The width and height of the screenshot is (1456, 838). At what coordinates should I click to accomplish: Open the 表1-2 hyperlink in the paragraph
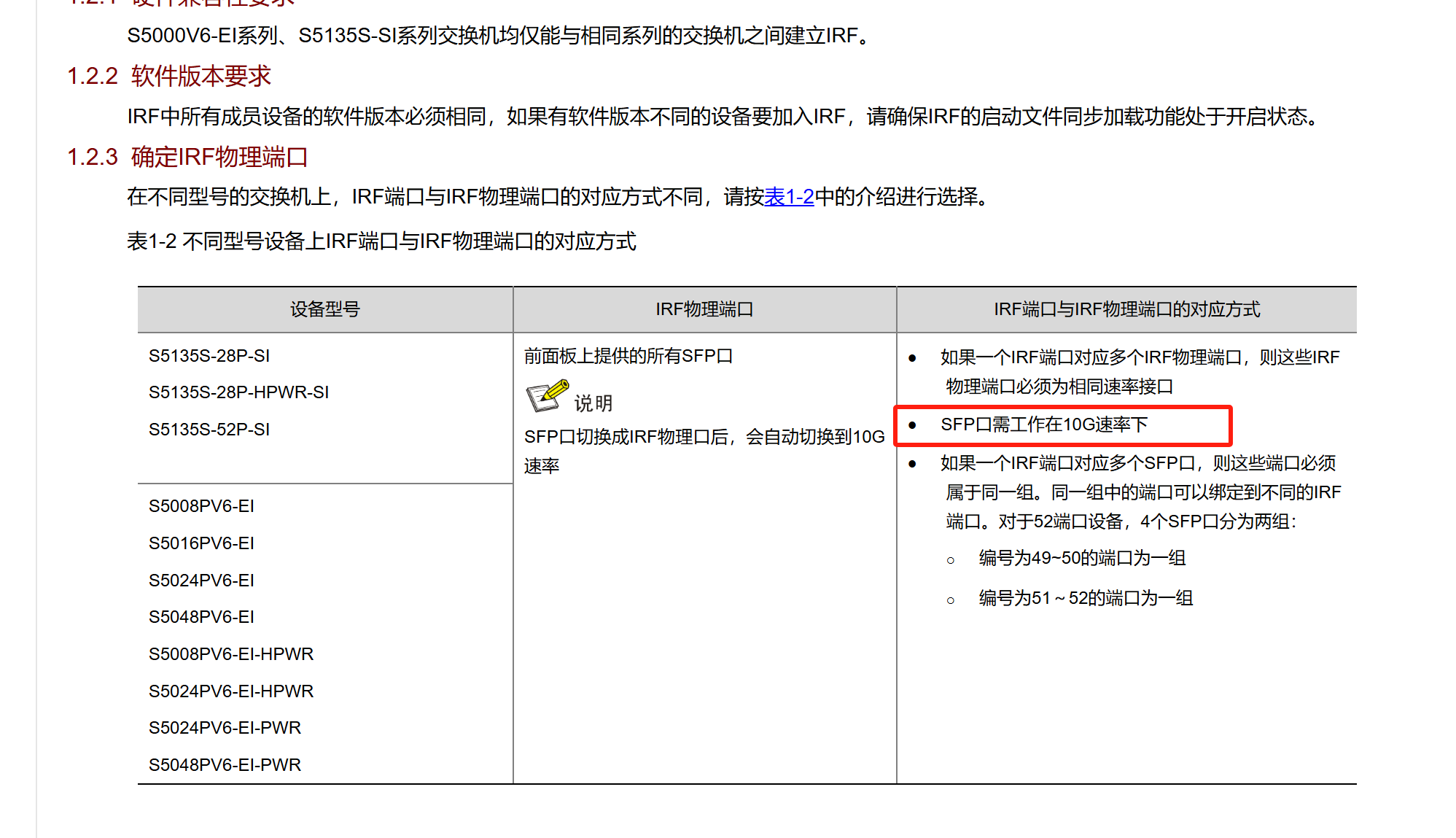788,197
